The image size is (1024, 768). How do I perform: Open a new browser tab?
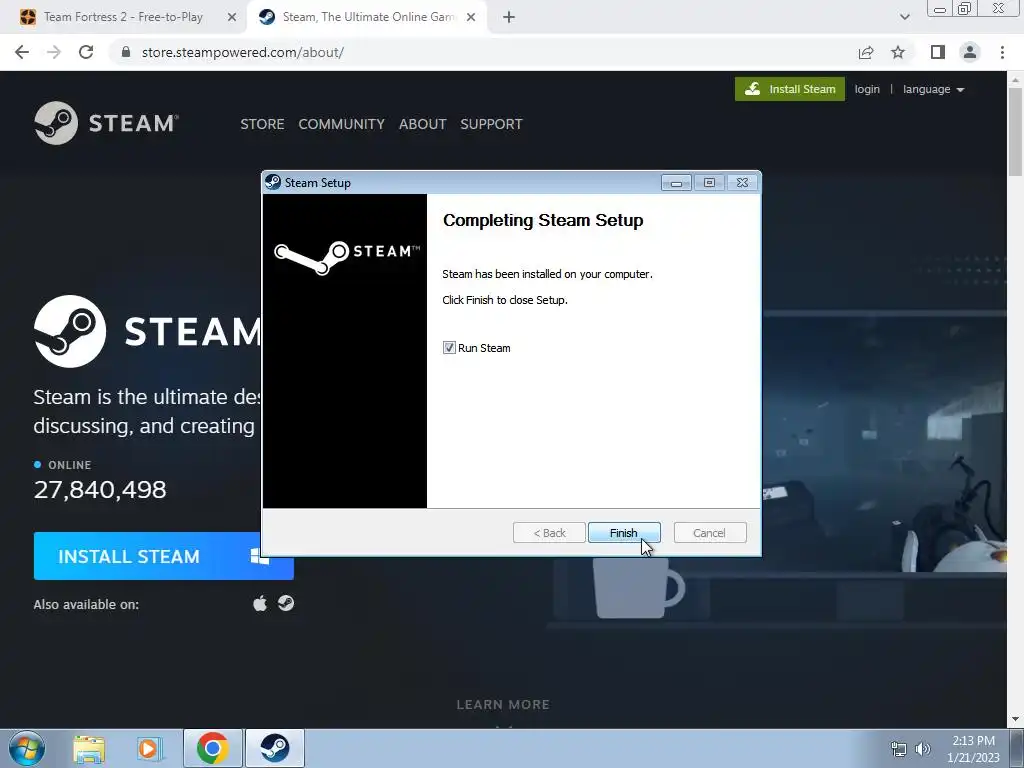pos(509,17)
